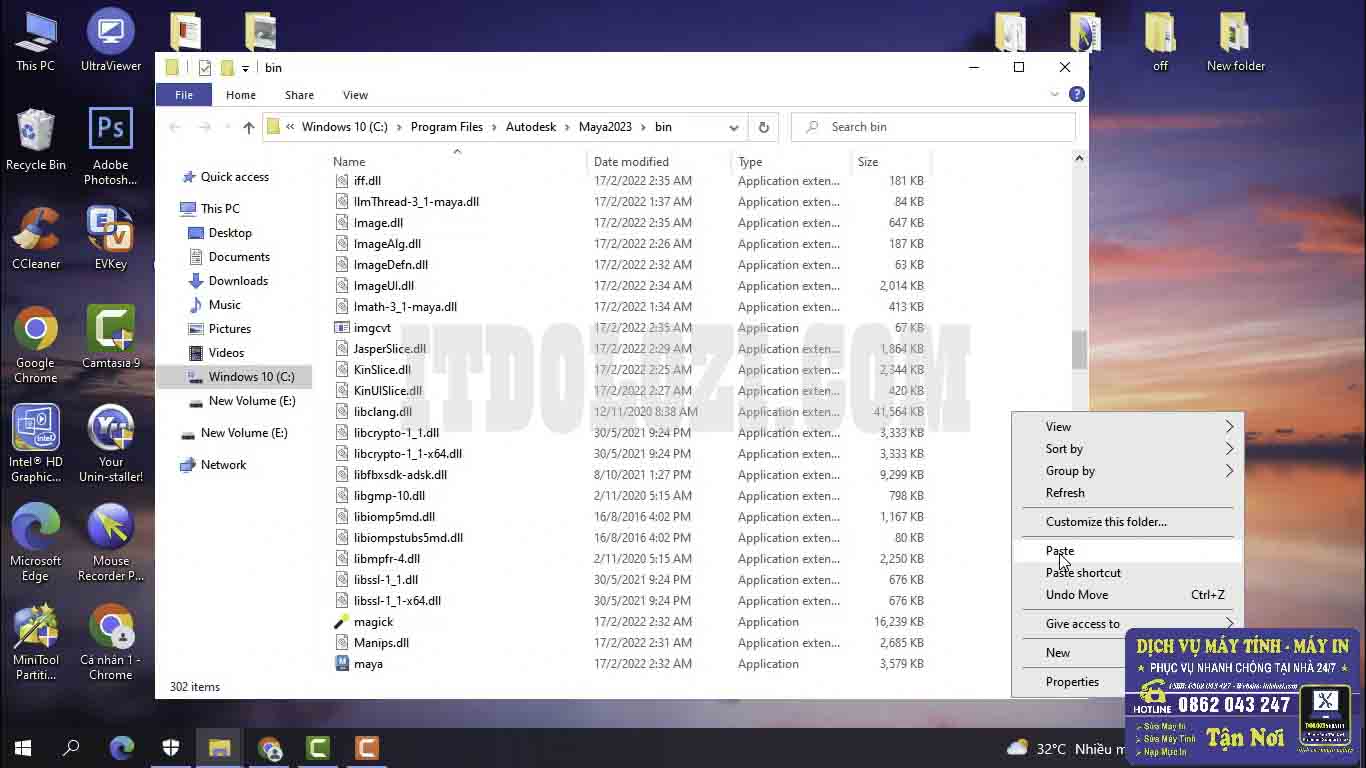Viewport: 1366px width, 768px height.
Task: Switch to the Share ribbon tab
Action: click(299, 94)
